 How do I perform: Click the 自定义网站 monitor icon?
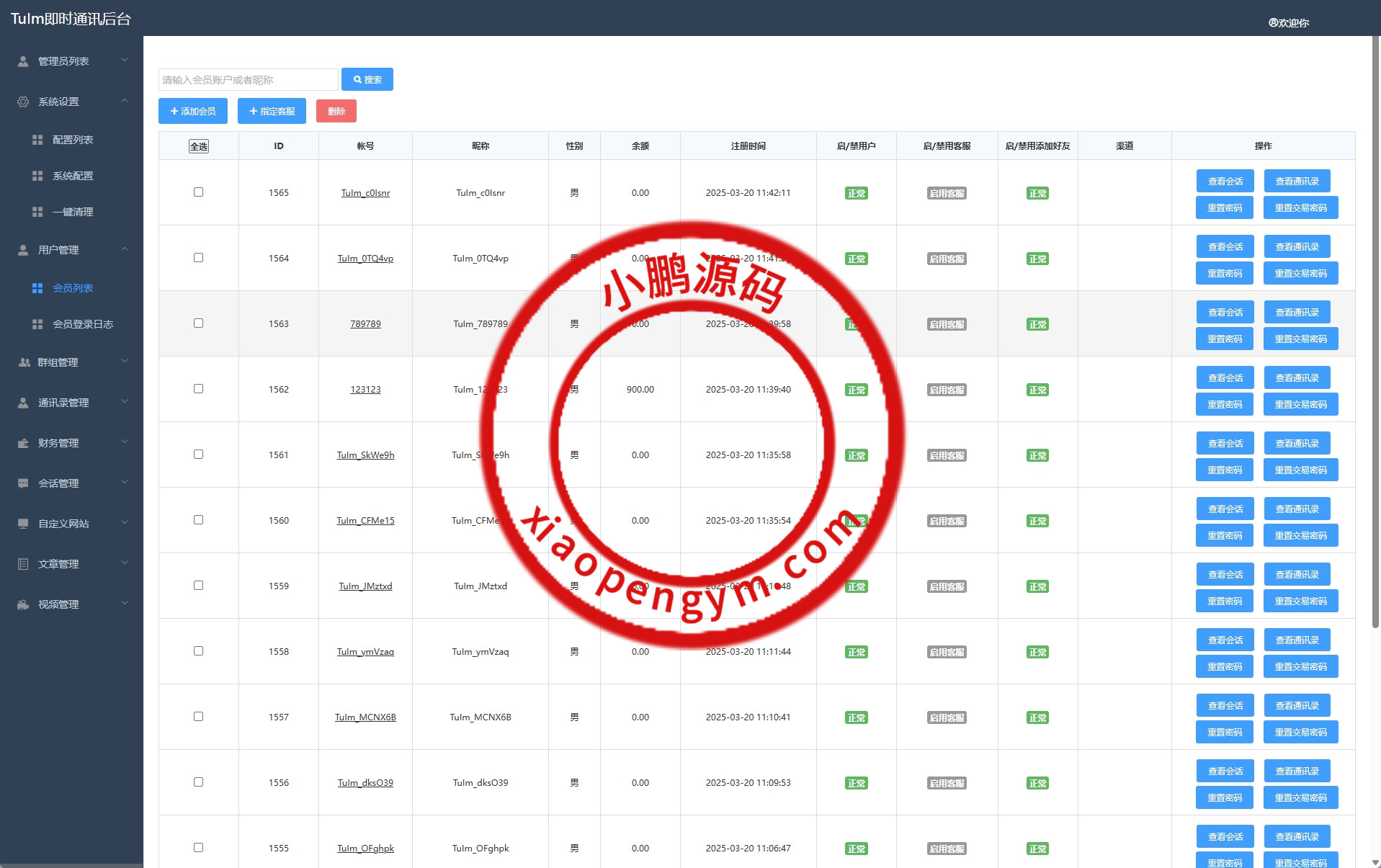tap(23, 524)
